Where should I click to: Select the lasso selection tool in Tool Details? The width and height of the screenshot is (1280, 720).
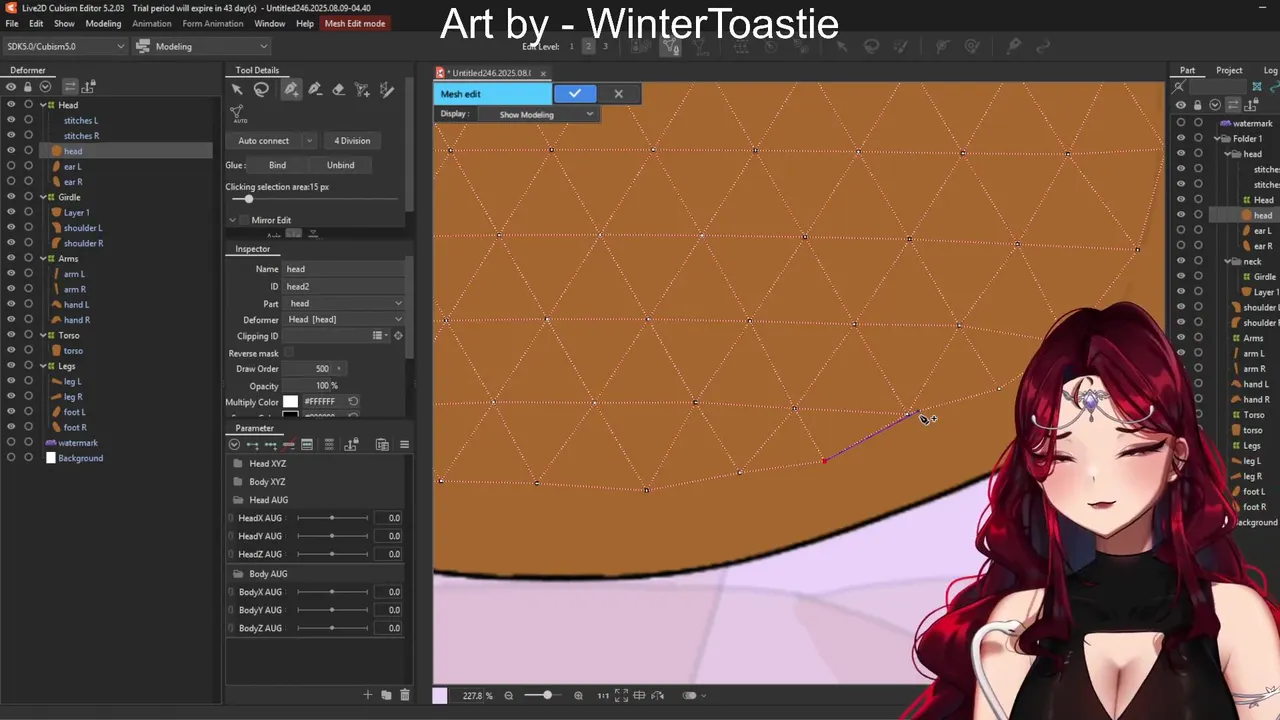[x=261, y=90]
